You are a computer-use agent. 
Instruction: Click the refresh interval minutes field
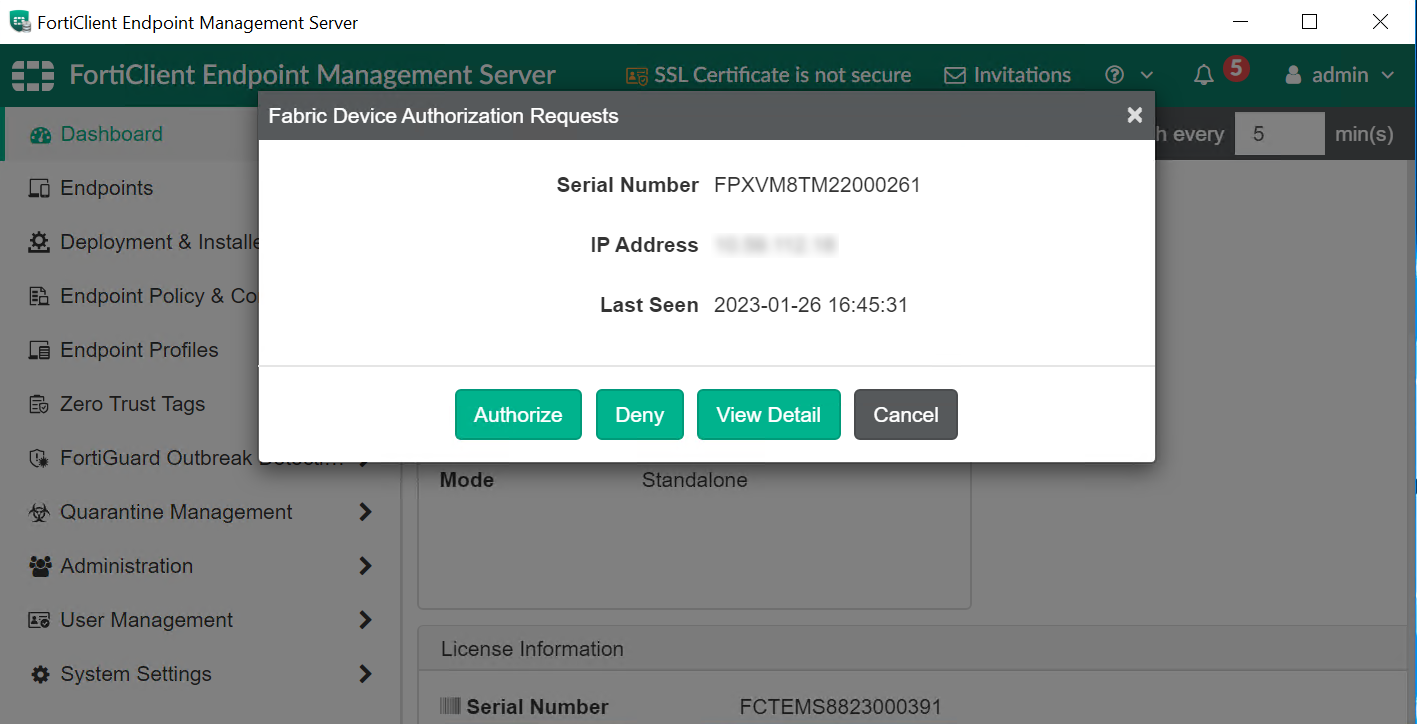point(1280,133)
